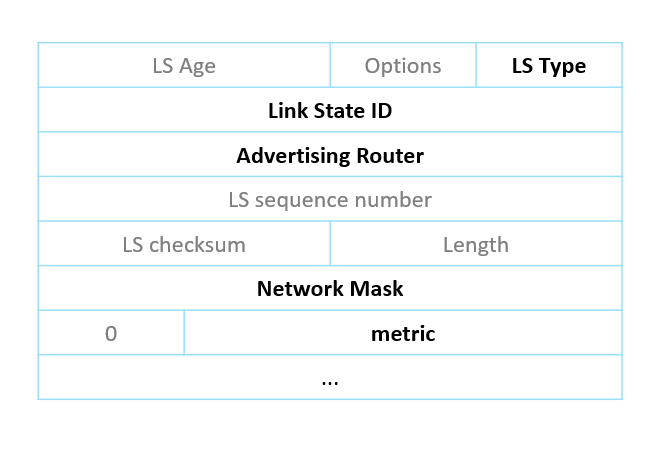This screenshot has height=464, width=655.
Task: Select the LS sequence number row
Action: click(330, 199)
